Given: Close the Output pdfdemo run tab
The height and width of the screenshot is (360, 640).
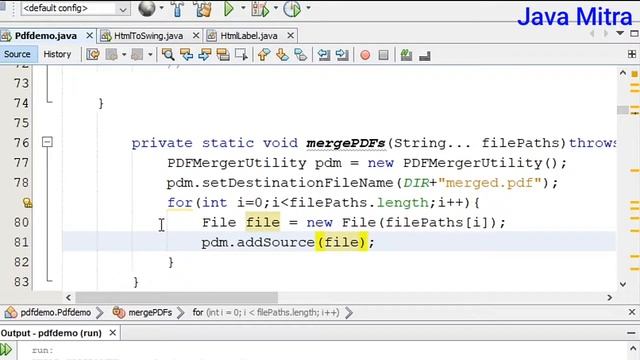Looking at the screenshot, I should click(x=113, y=333).
